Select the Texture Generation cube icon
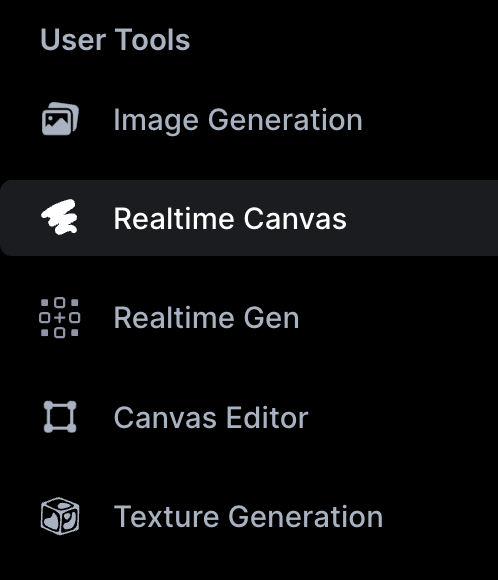 (60, 516)
